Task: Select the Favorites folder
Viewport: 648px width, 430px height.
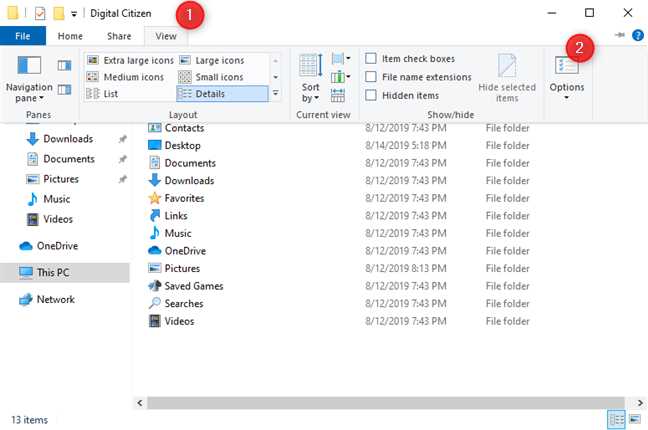Action: click(176, 198)
